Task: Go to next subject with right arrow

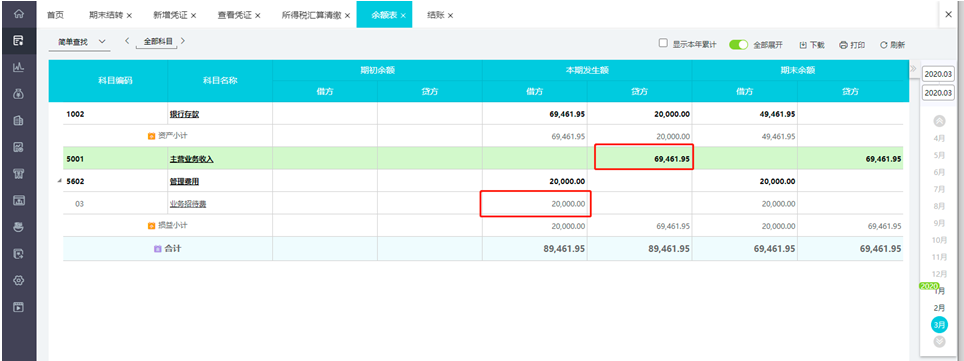Action: coord(183,41)
